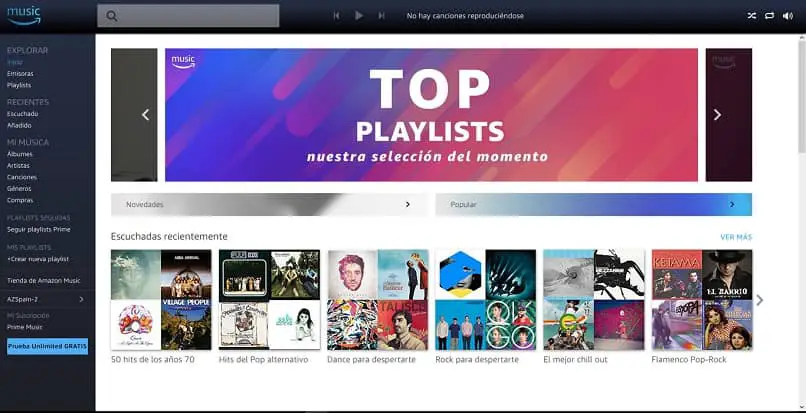
Task: Click the Amazon Music logo
Action: [24, 15]
